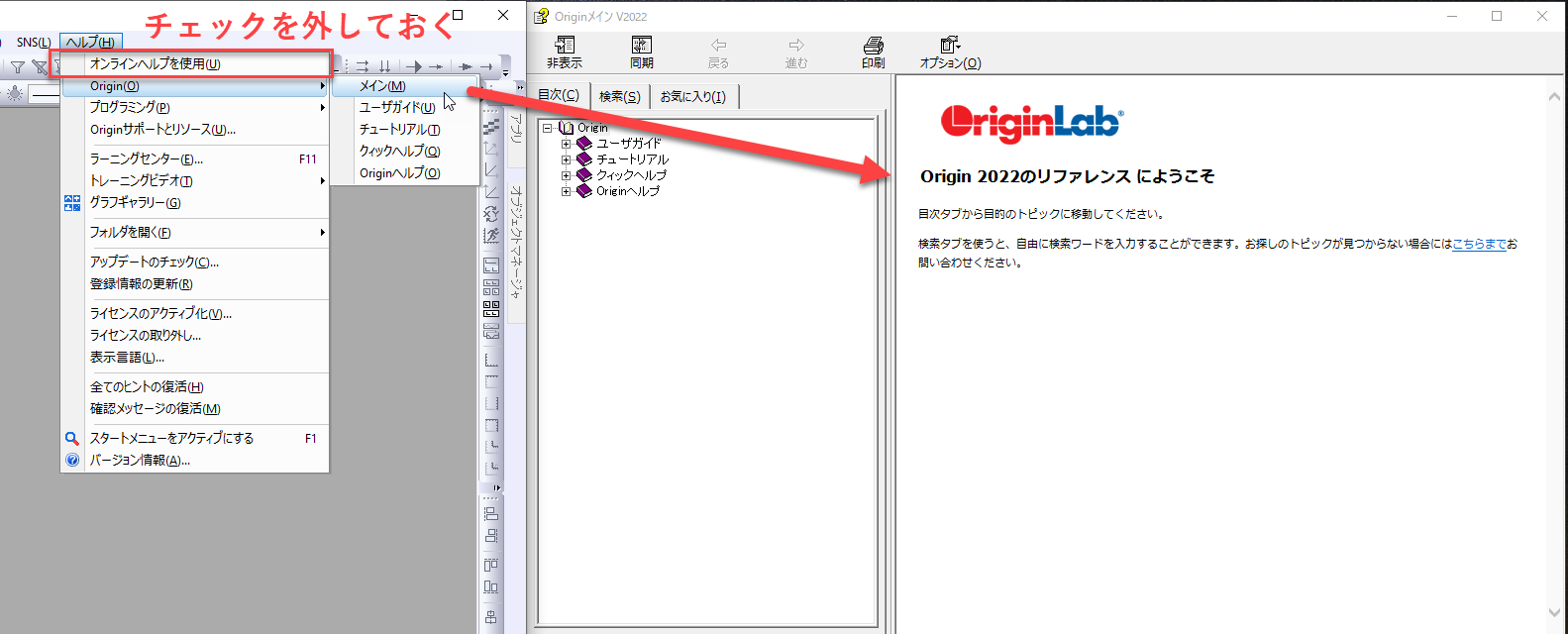Click the Origin open-book icon in contents tree
The height and width of the screenshot is (634, 1568).
pos(567,128)
